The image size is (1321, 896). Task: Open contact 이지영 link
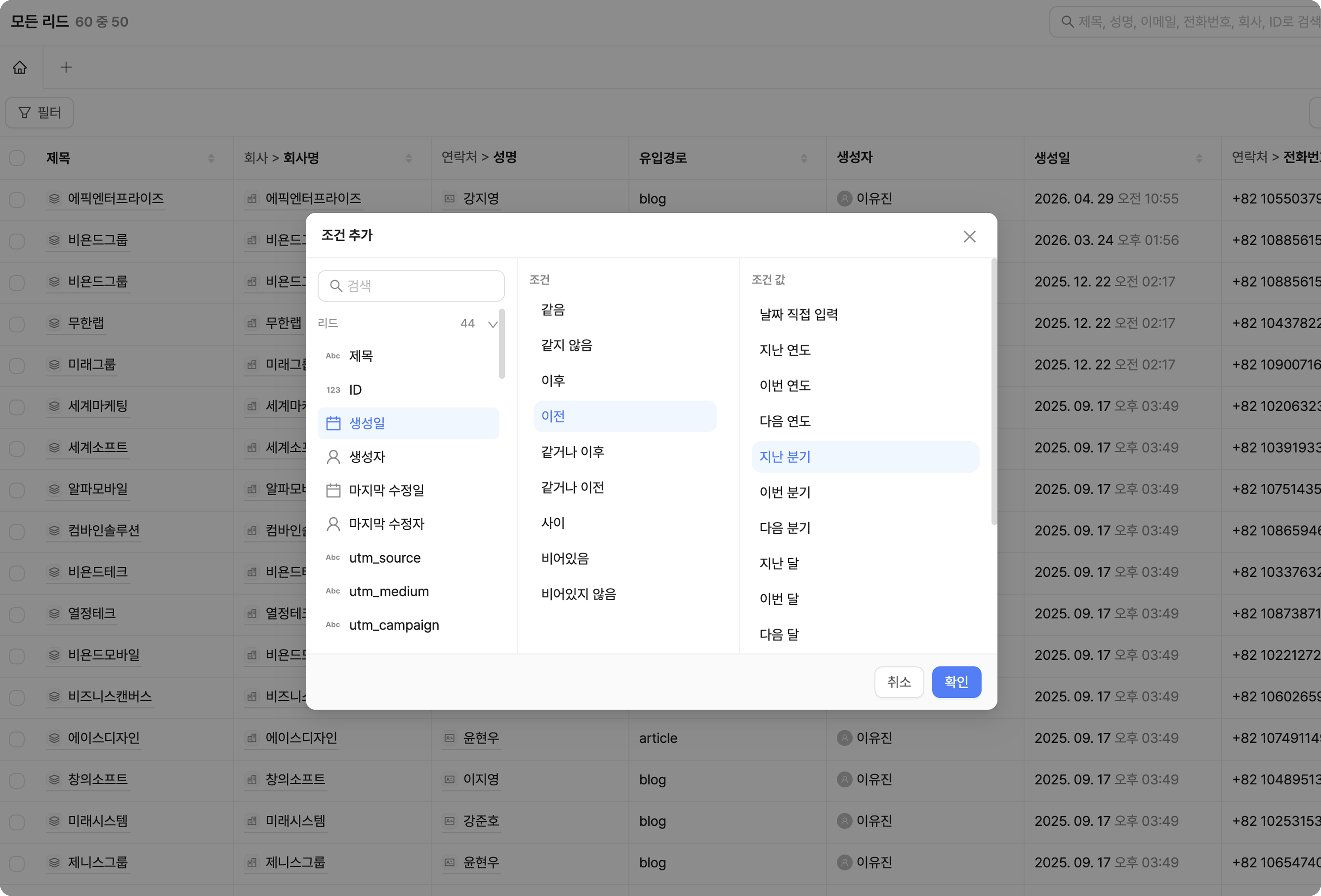[x=481, y=779]
